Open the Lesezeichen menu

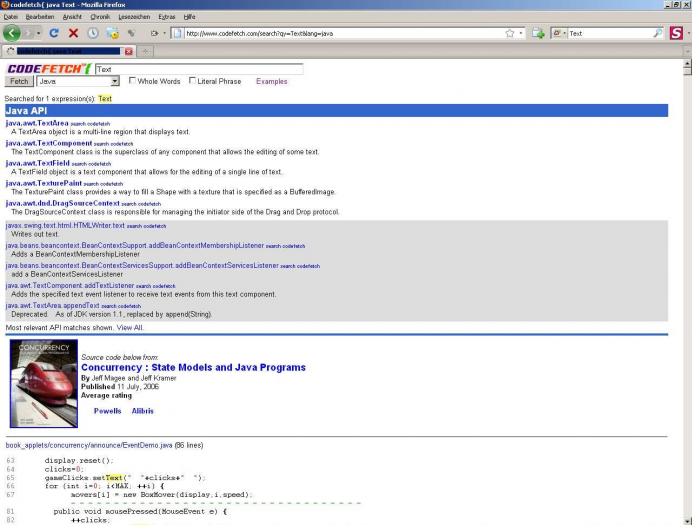pos(134,17)
